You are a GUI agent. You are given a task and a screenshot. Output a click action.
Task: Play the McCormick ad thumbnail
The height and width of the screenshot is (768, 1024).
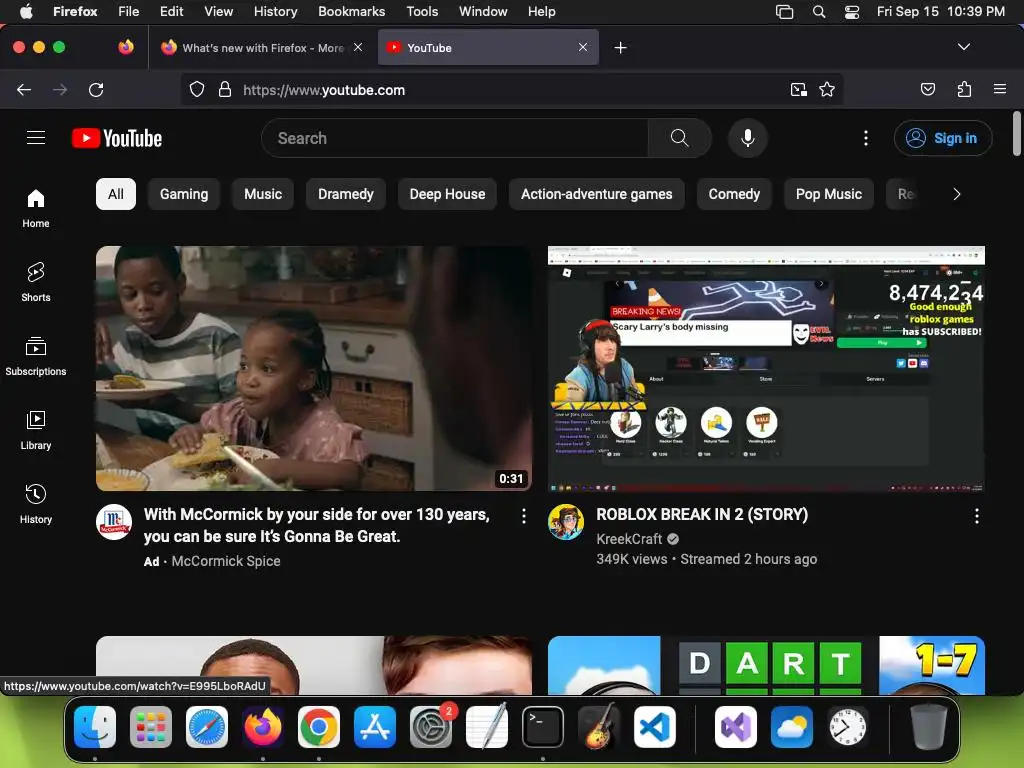tap(313, 368)
